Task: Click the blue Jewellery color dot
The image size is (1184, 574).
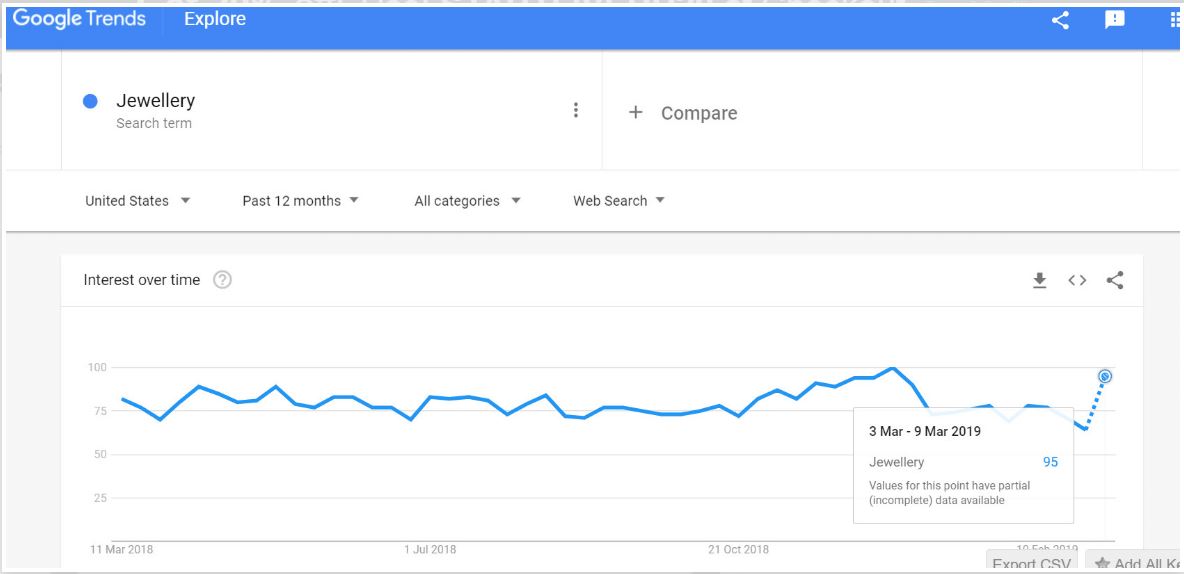Action: (x=91, y=101)
